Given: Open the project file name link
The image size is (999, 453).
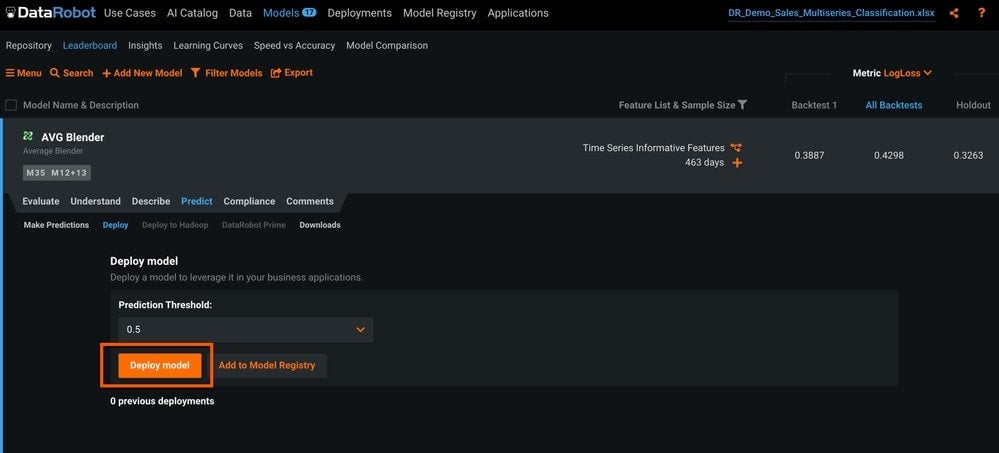Looking at the screenshot, I should tap(831, 13).
